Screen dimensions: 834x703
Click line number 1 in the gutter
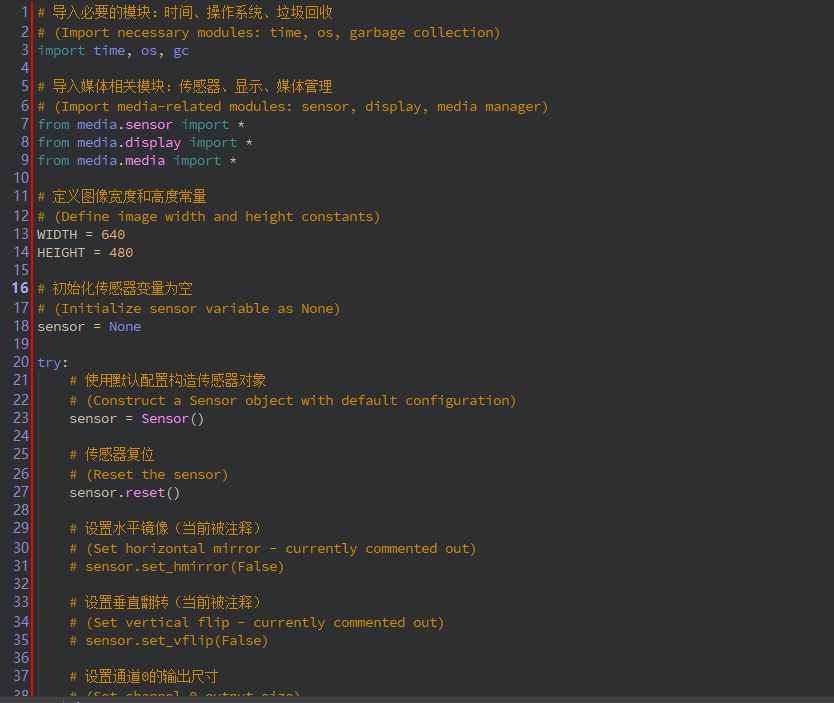(x=24, y=13)
